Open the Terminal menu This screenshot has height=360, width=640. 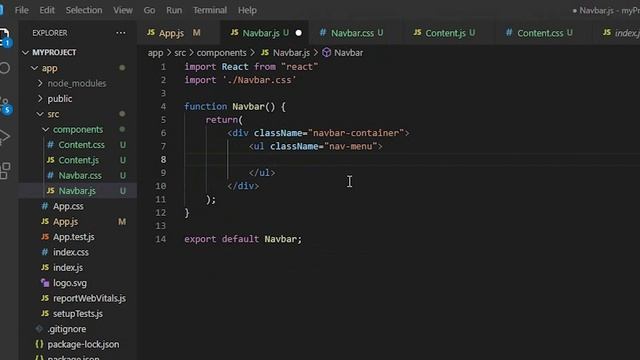tap(210, 10)
